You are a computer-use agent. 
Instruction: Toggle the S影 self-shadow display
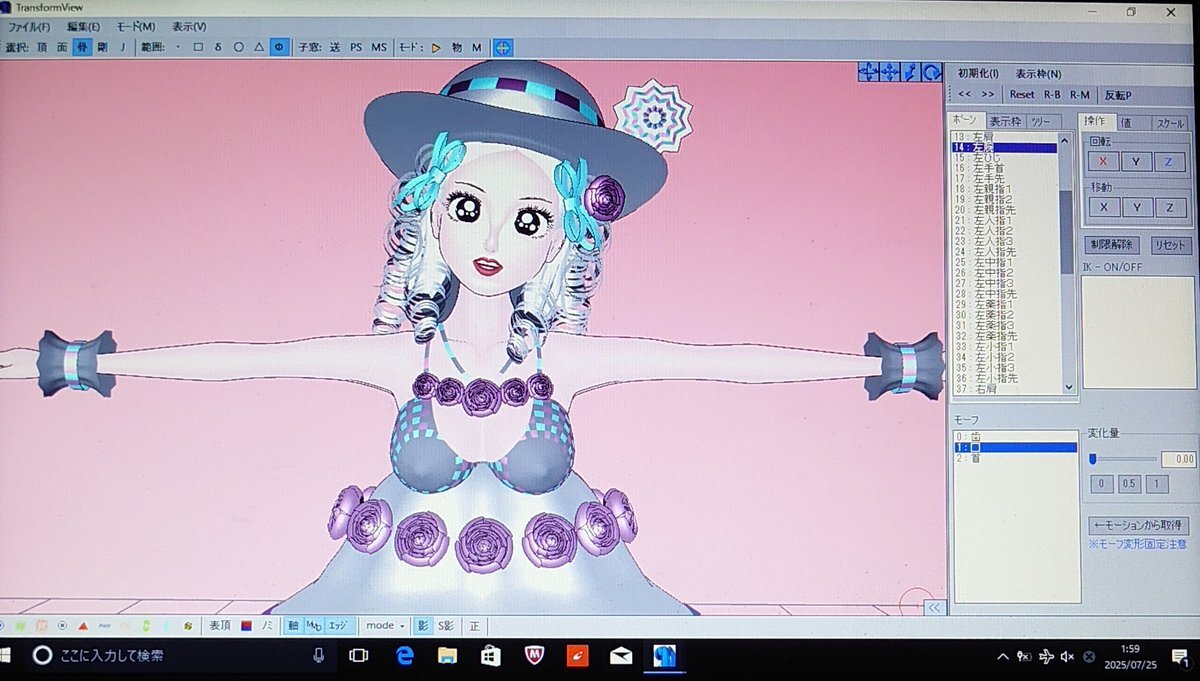(446, 625)
